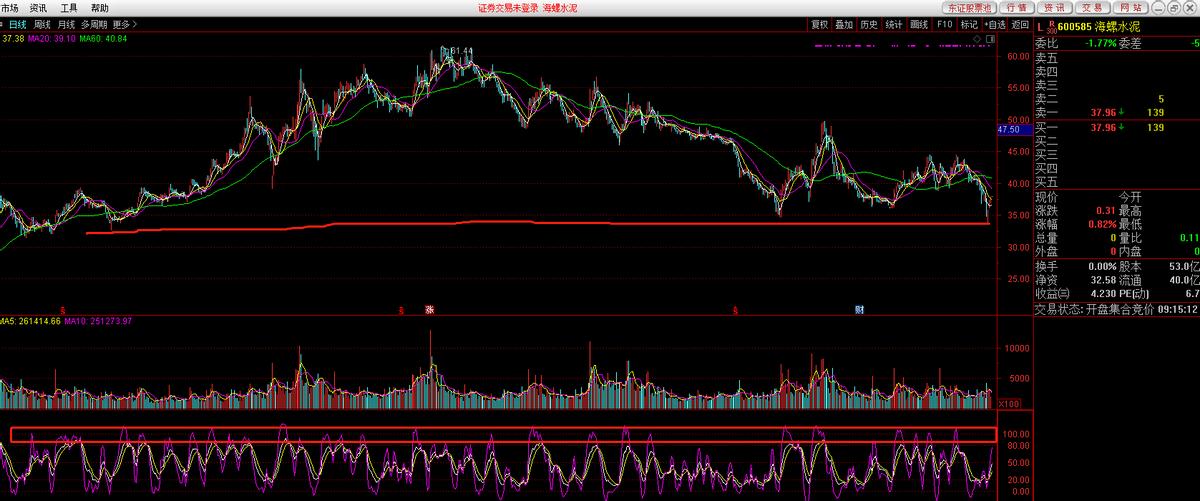Click the 复权 toolbar button
Screen dimensions: 1200x501
point(820,24)
